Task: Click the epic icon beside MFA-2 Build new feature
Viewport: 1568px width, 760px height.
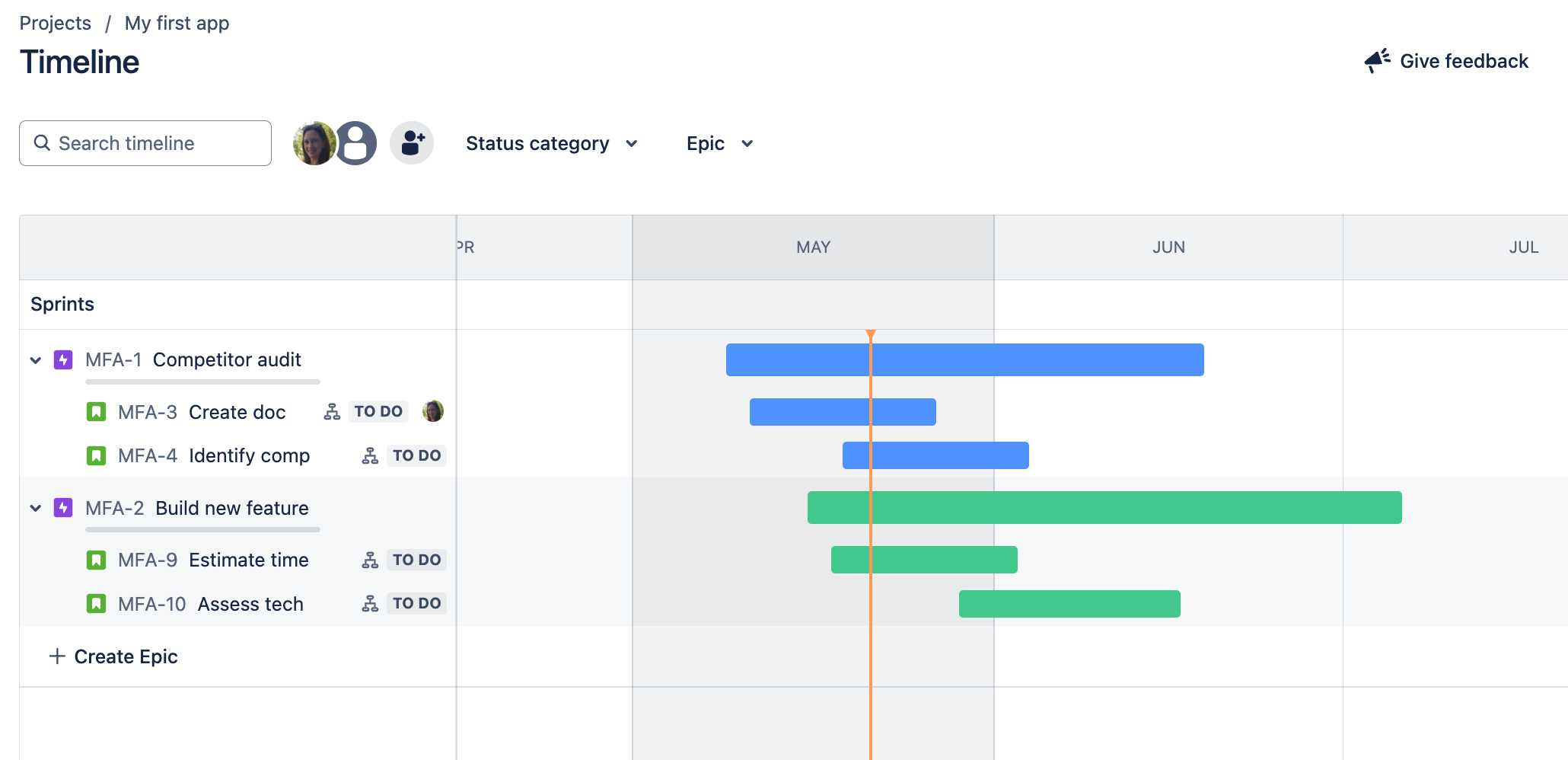Action: pos(63,508)
